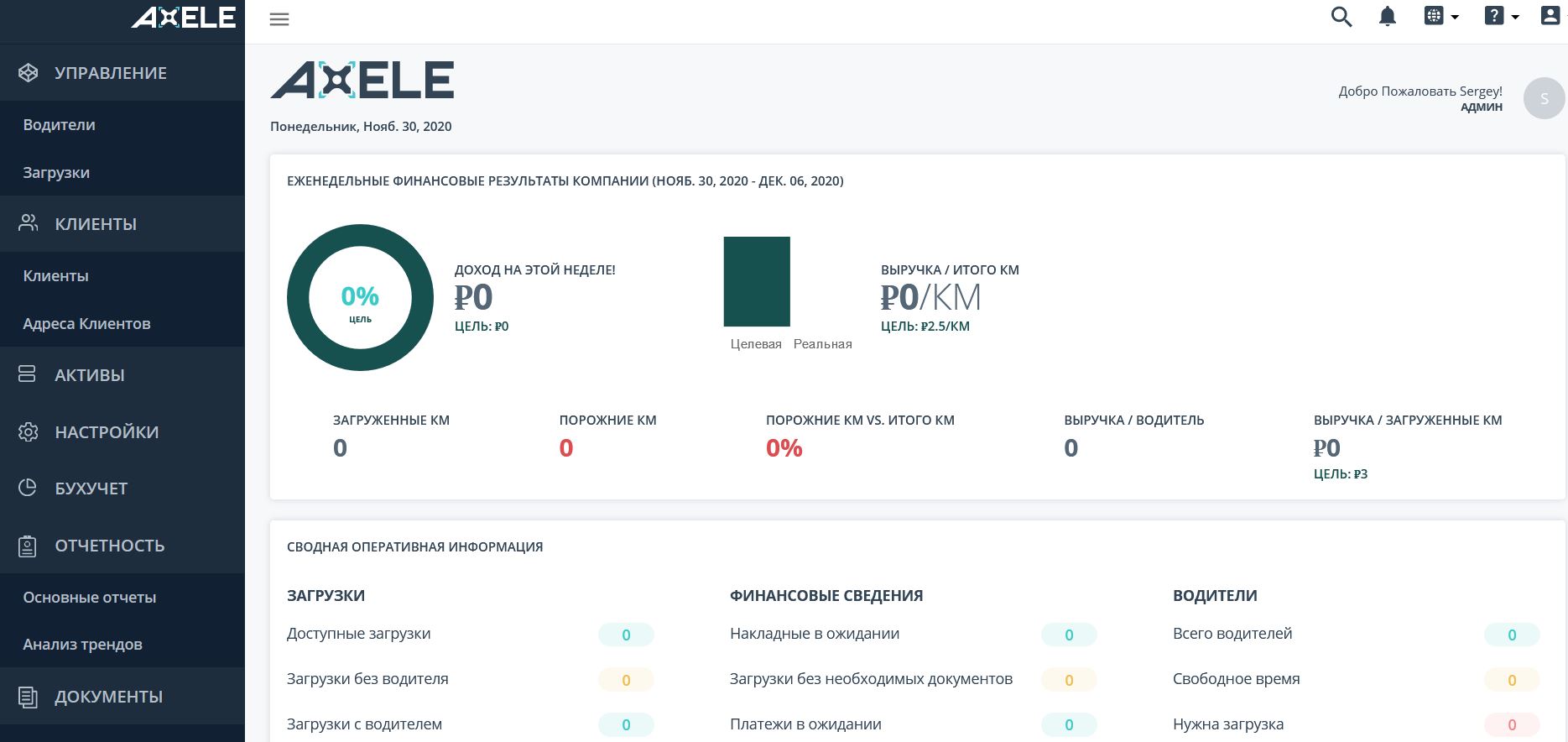The image size is (1568, 742).
Task: Open the user account menu icon
Action: (1550, 16)
